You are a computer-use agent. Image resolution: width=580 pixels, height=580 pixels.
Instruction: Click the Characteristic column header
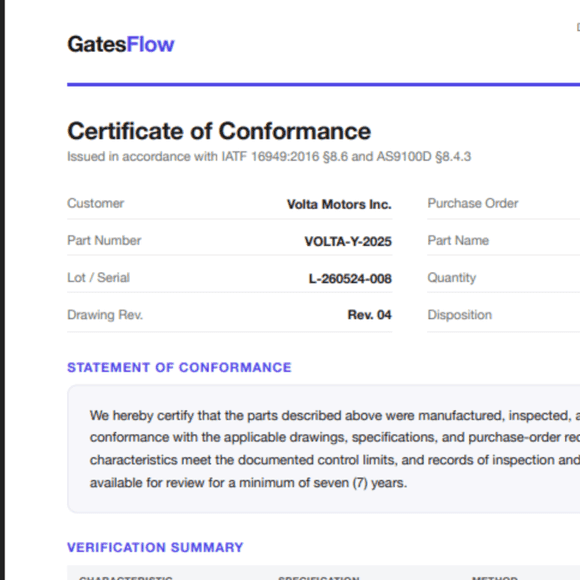point(126,577)
